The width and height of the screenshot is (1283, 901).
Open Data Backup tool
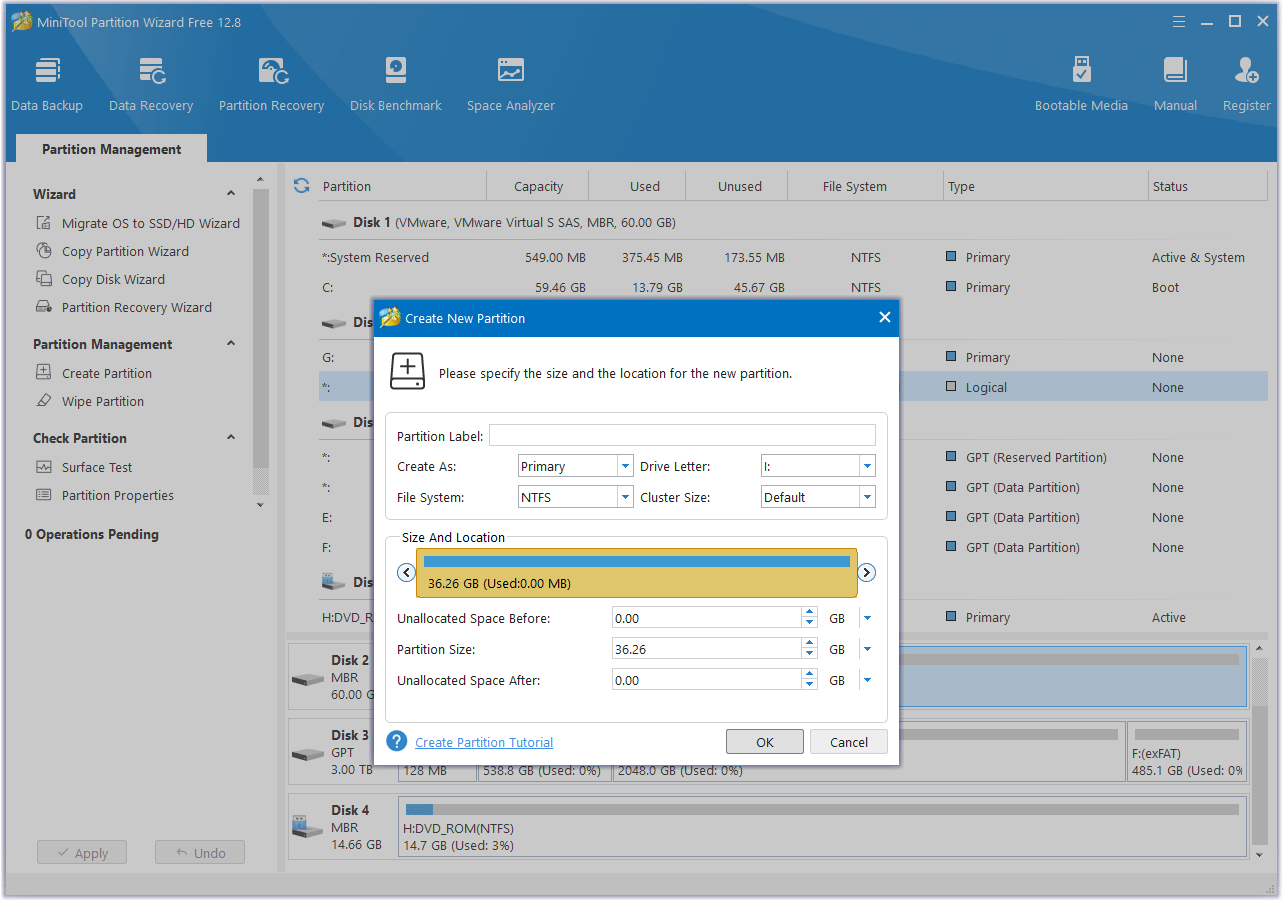(x=47, y=84)
